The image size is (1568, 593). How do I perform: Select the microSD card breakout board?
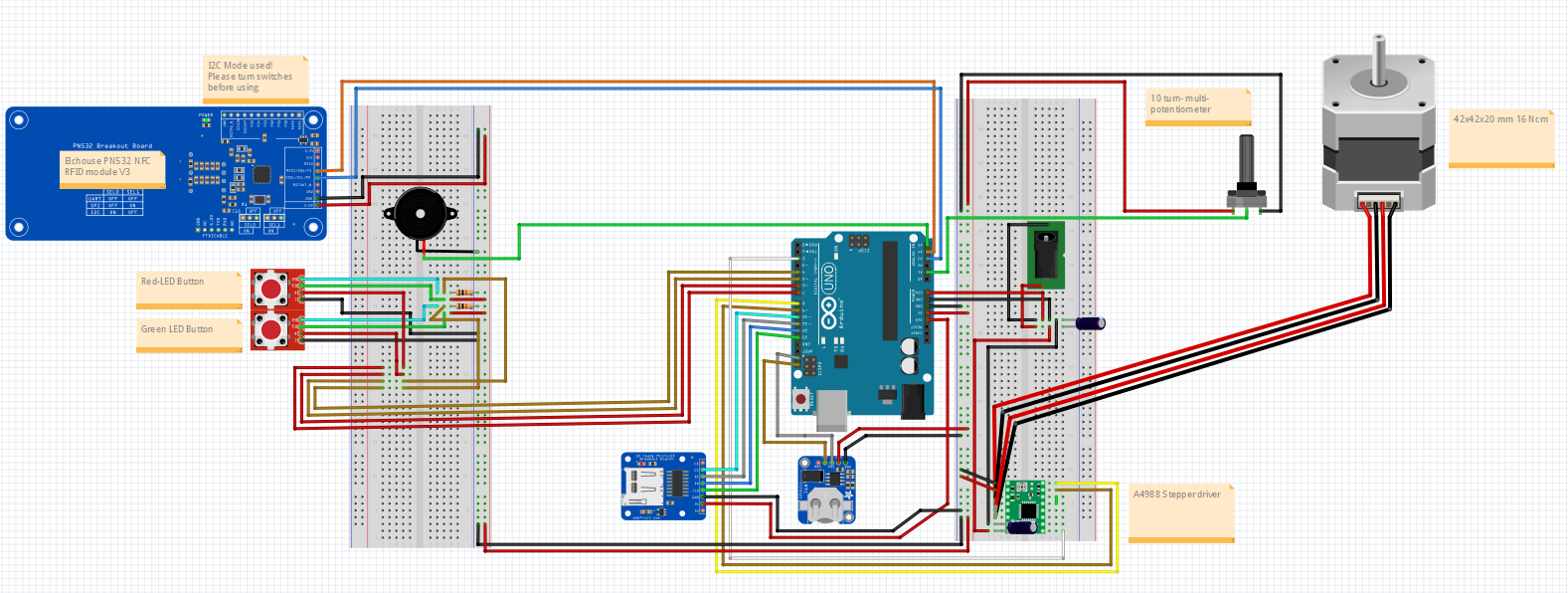(x=663, y=487)
